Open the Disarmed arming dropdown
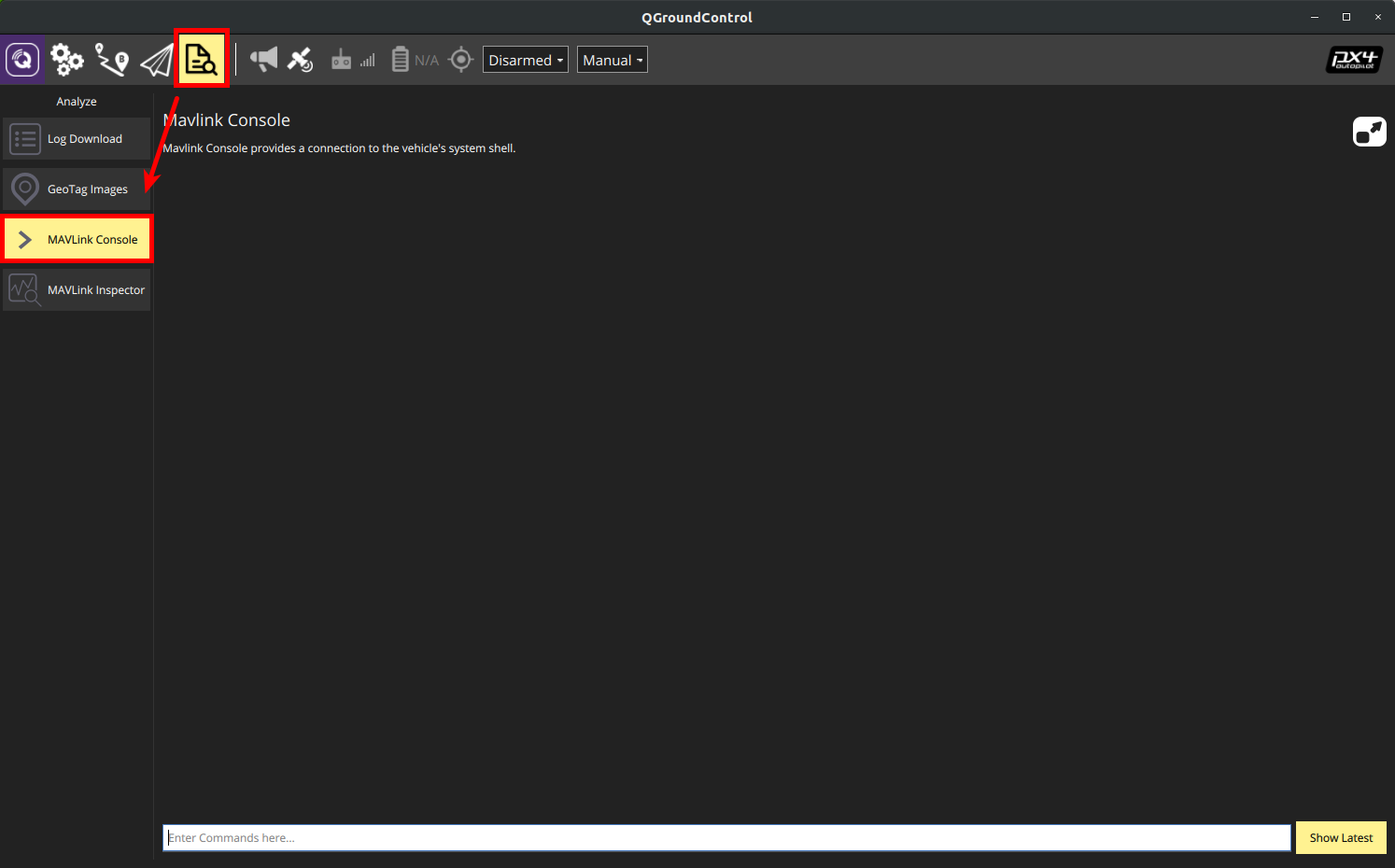 click(x=526, y=60)
